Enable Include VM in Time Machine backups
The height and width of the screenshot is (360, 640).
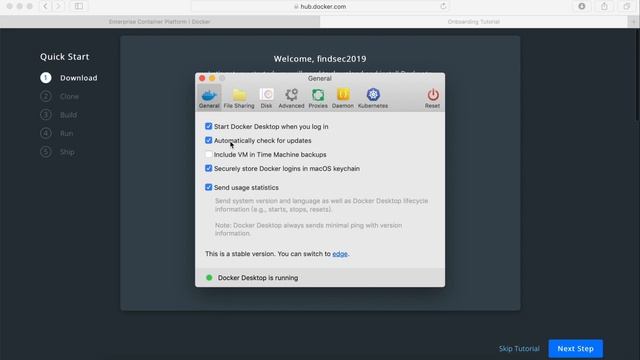coord(209,155)
